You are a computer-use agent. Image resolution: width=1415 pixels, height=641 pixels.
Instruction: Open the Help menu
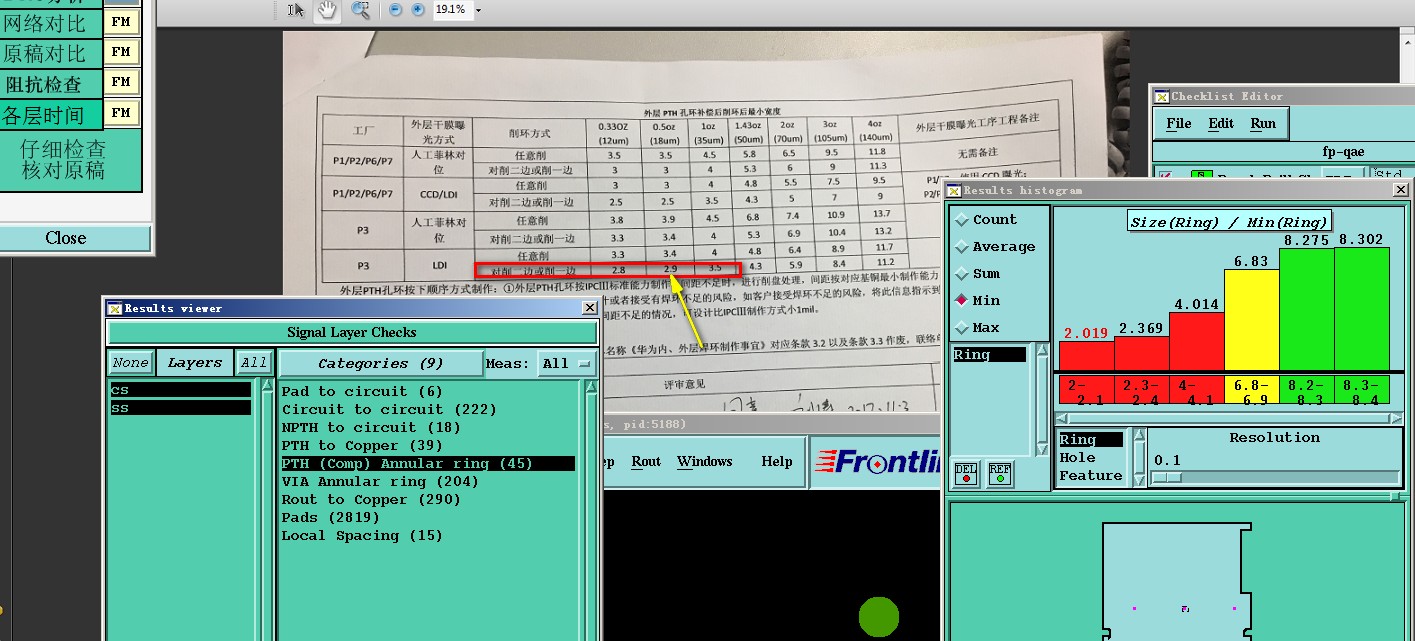[777, 462]
